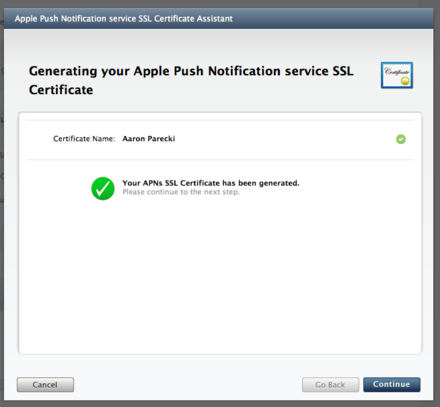Click the small green checkmark beside Aaron Parecki
440x407 pixels.
click(401, 139)
